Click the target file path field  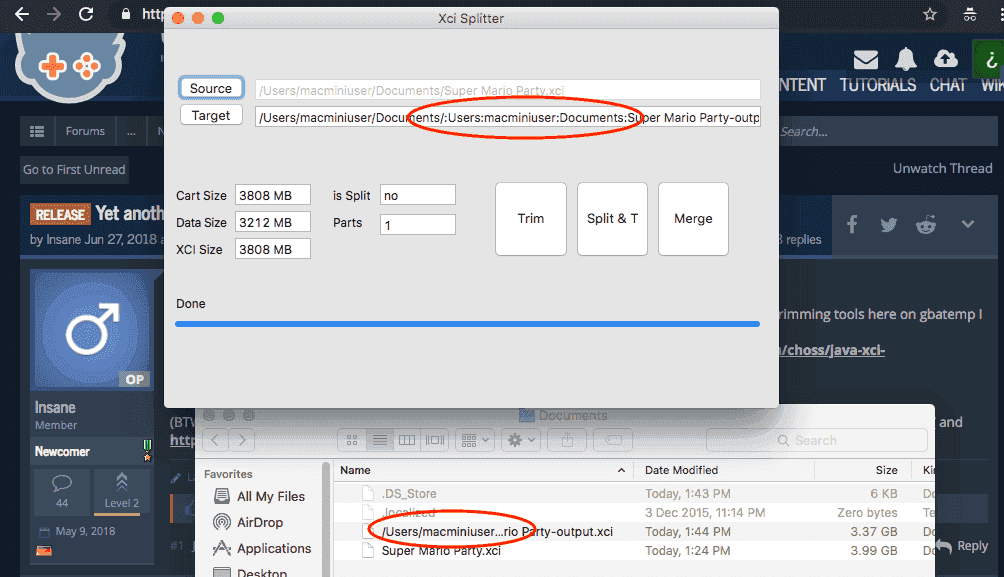[508, 117]
